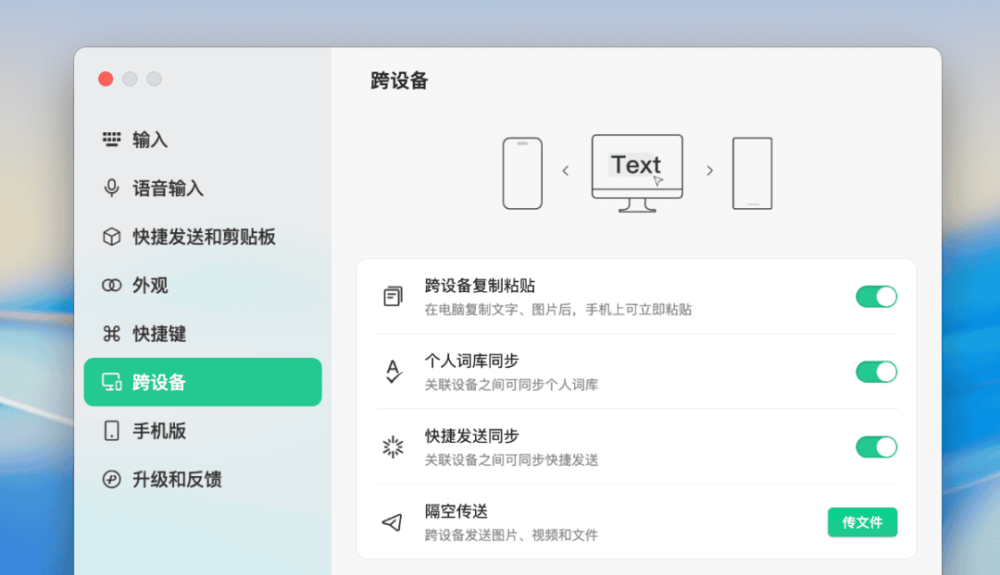Screen dimensions: 1000x575
Task: Click the right tablet illustration
Action: coord(753,173)
